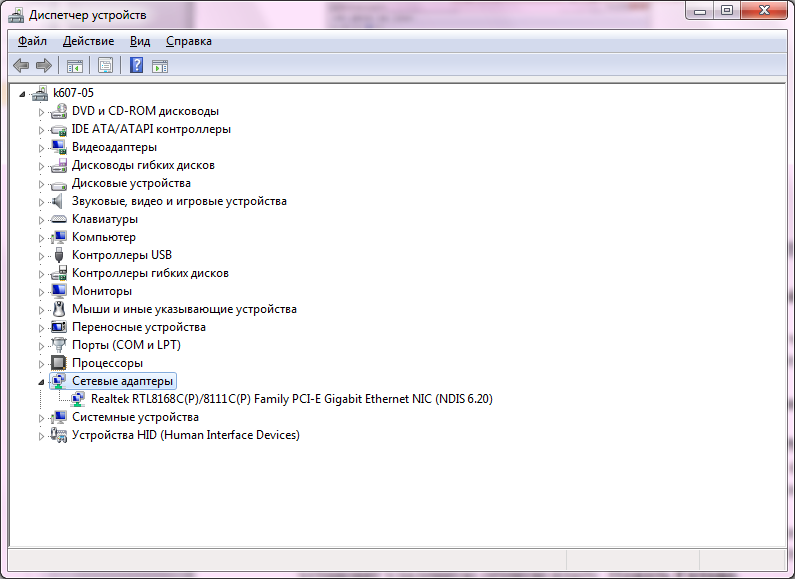795x579 pixels.
Task: Select the Дисководы гибких дисков label
Action: 143,165
